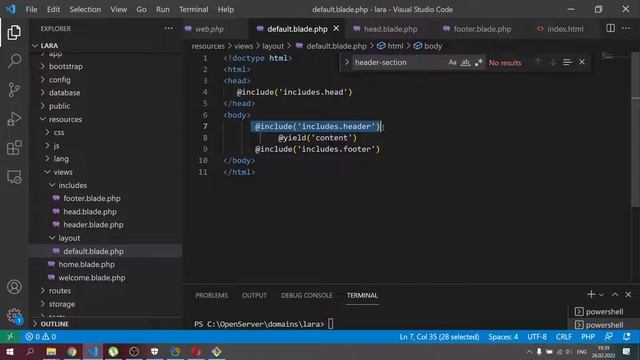The image size is (640, 360).
Task: Change file encoding UTF-8
Action: 537,337
